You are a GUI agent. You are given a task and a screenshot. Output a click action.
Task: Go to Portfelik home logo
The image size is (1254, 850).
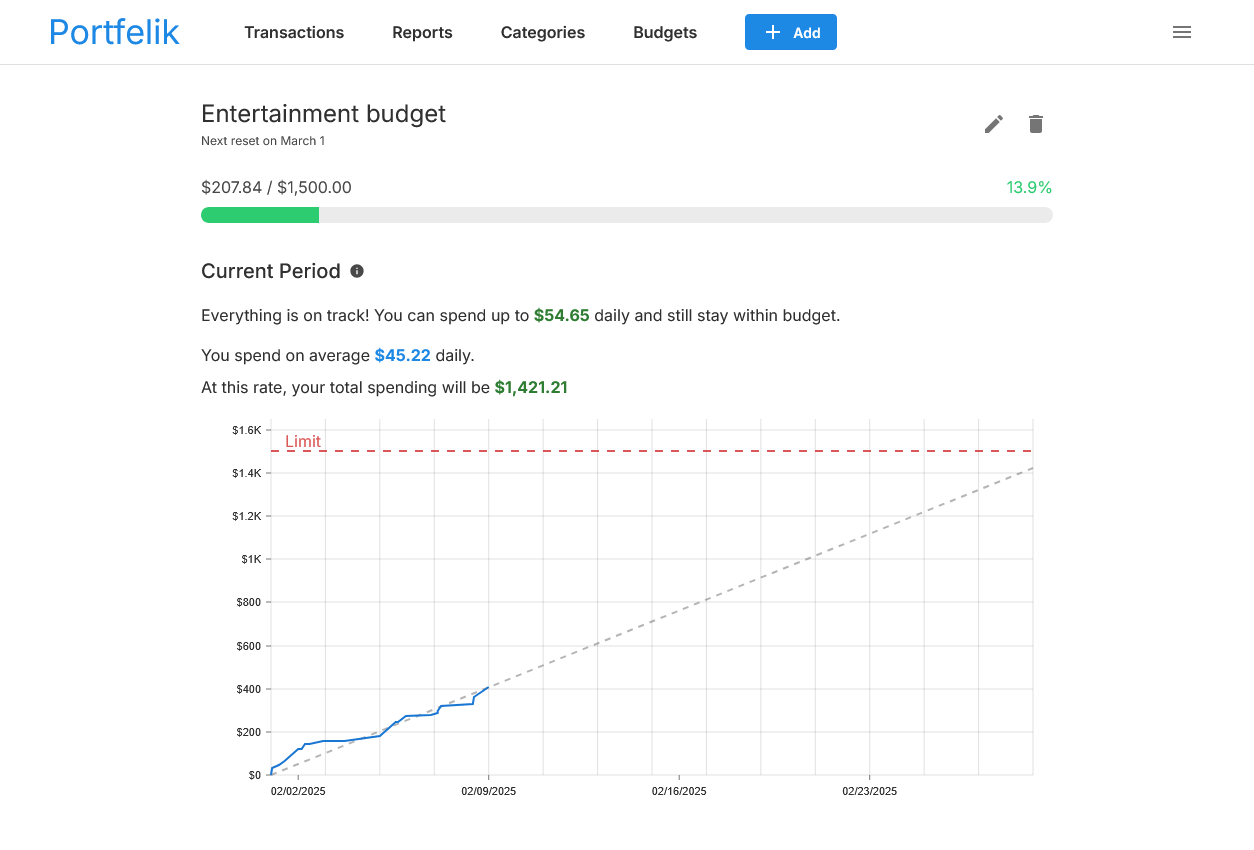[114, 32]
